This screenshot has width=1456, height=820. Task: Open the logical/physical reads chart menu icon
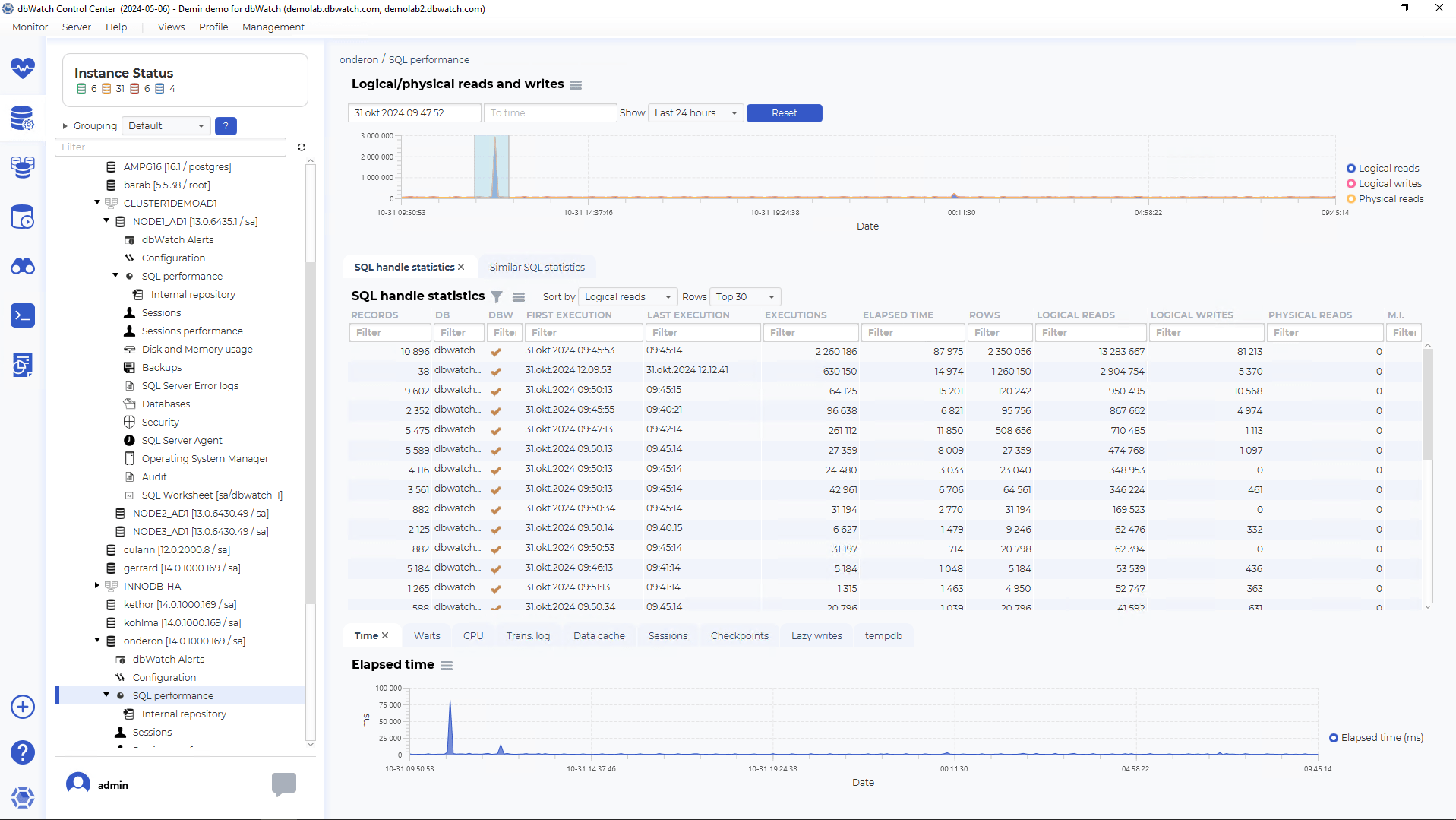click(x=576, y=85)
